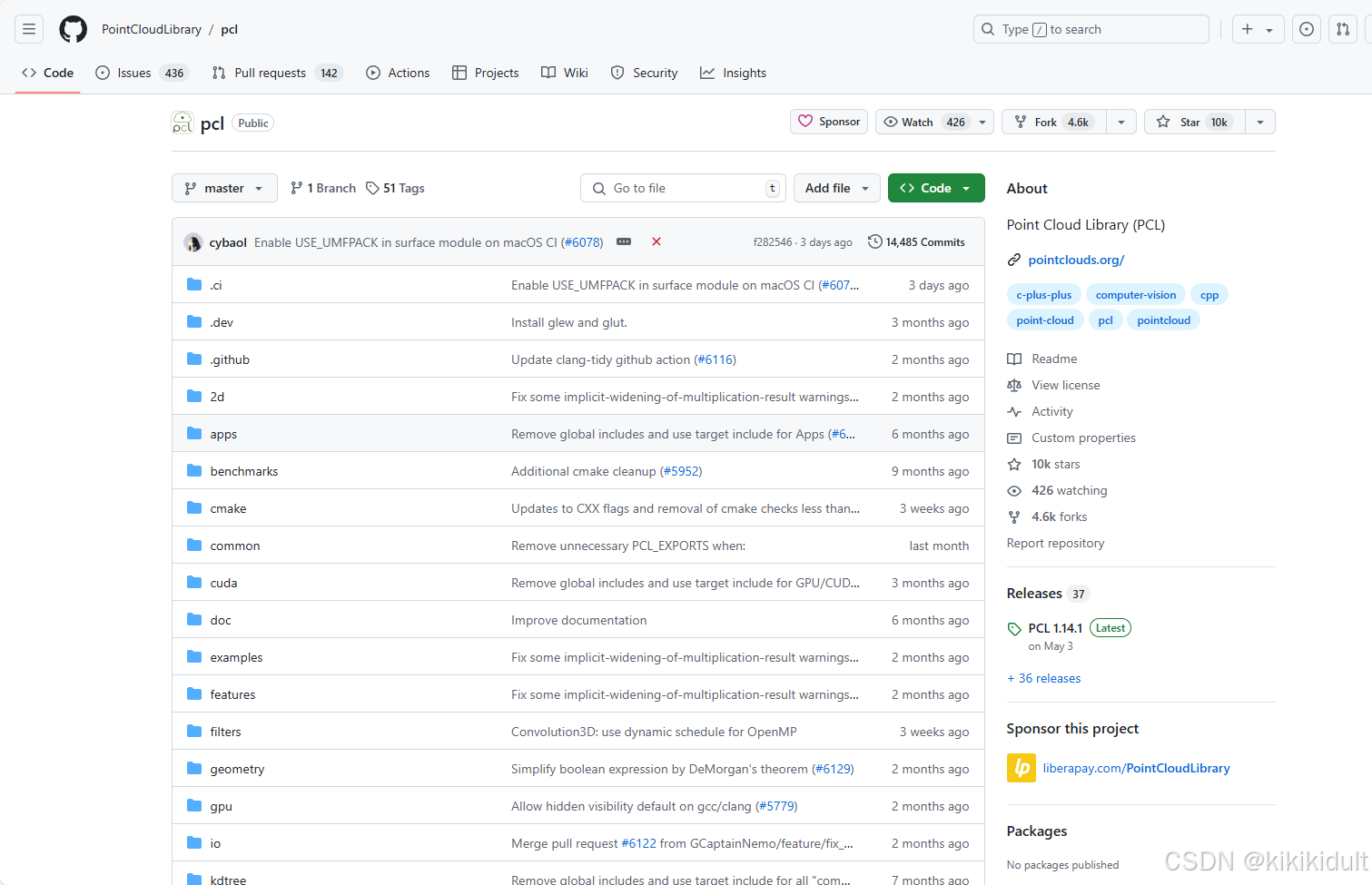The height and width of the screenshot is (885, 1372).
Task: Open pull requests icon in top header
Action: [1343, 29]
